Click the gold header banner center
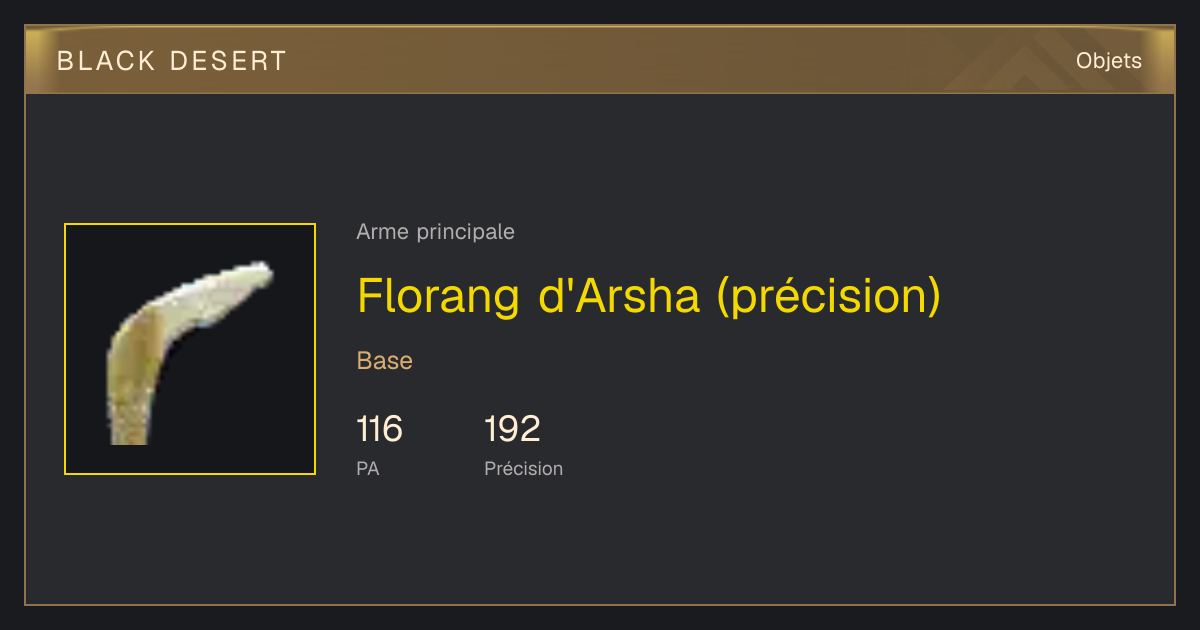1200x630 pixels. pos(600,60)
